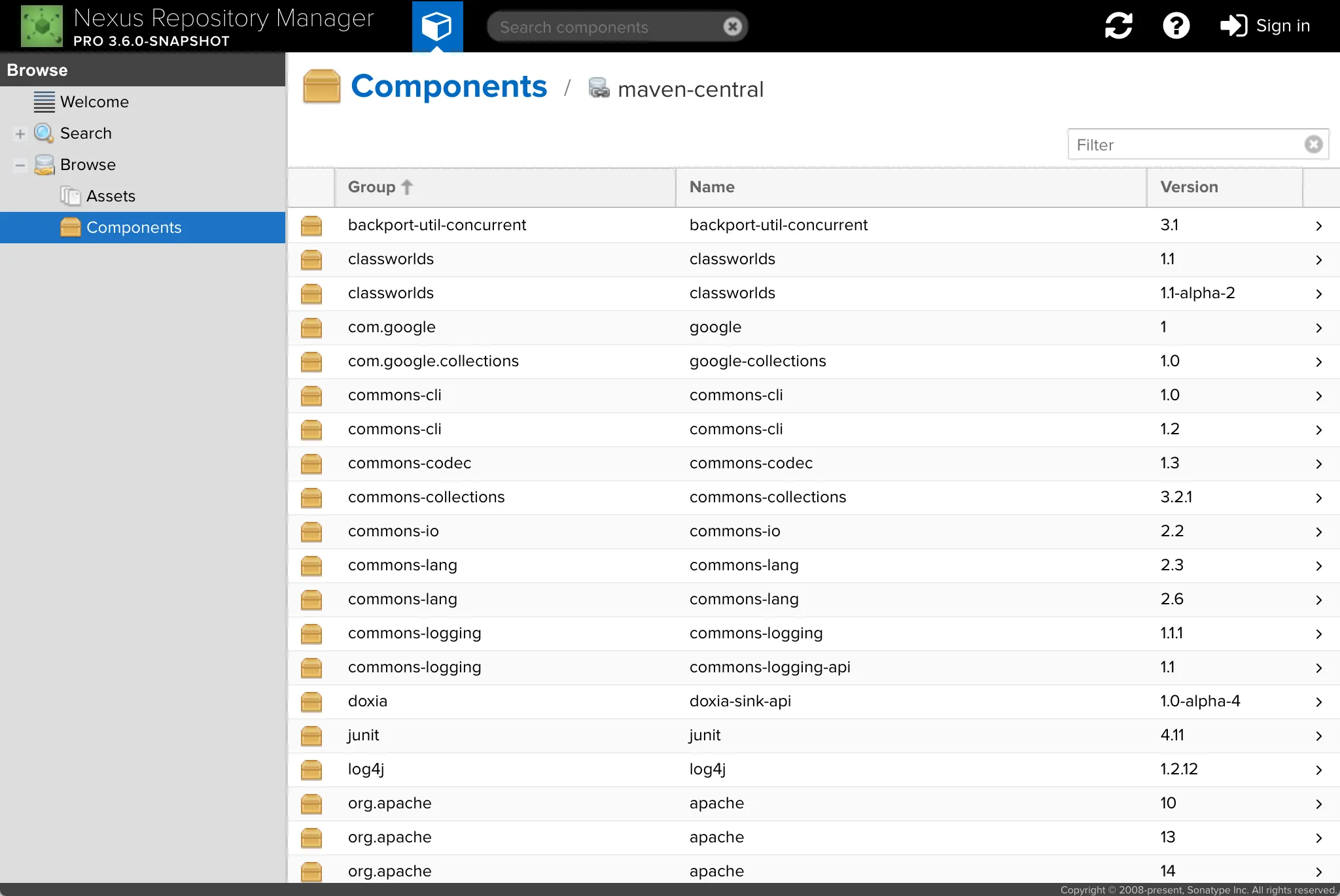Click the Sign in button
This screenshot has height=896, width=1340.
[1265, 26]
